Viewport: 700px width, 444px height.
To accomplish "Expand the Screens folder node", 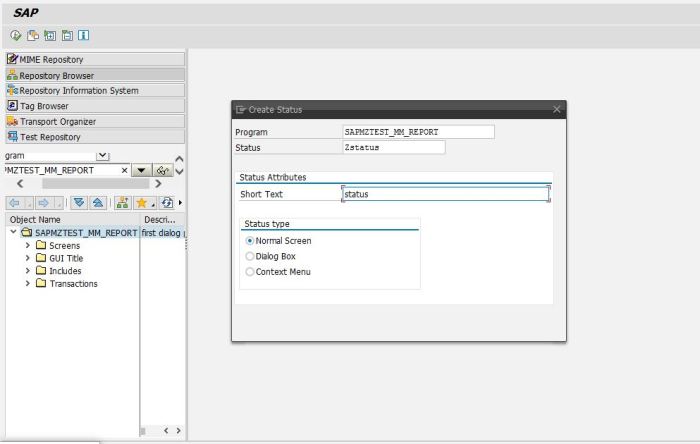I will point(28,245).
